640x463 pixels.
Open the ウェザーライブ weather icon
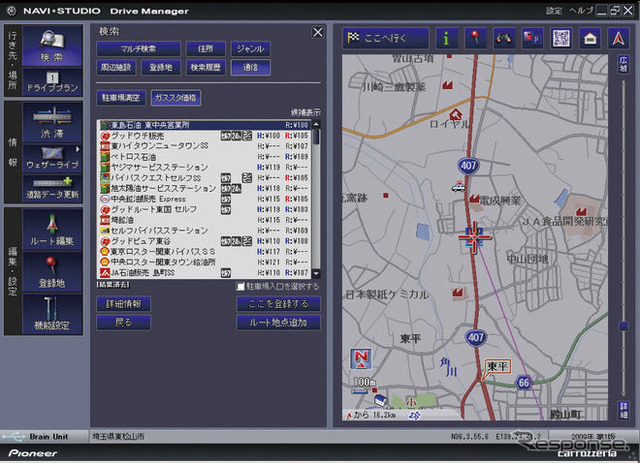coord(52,158)
